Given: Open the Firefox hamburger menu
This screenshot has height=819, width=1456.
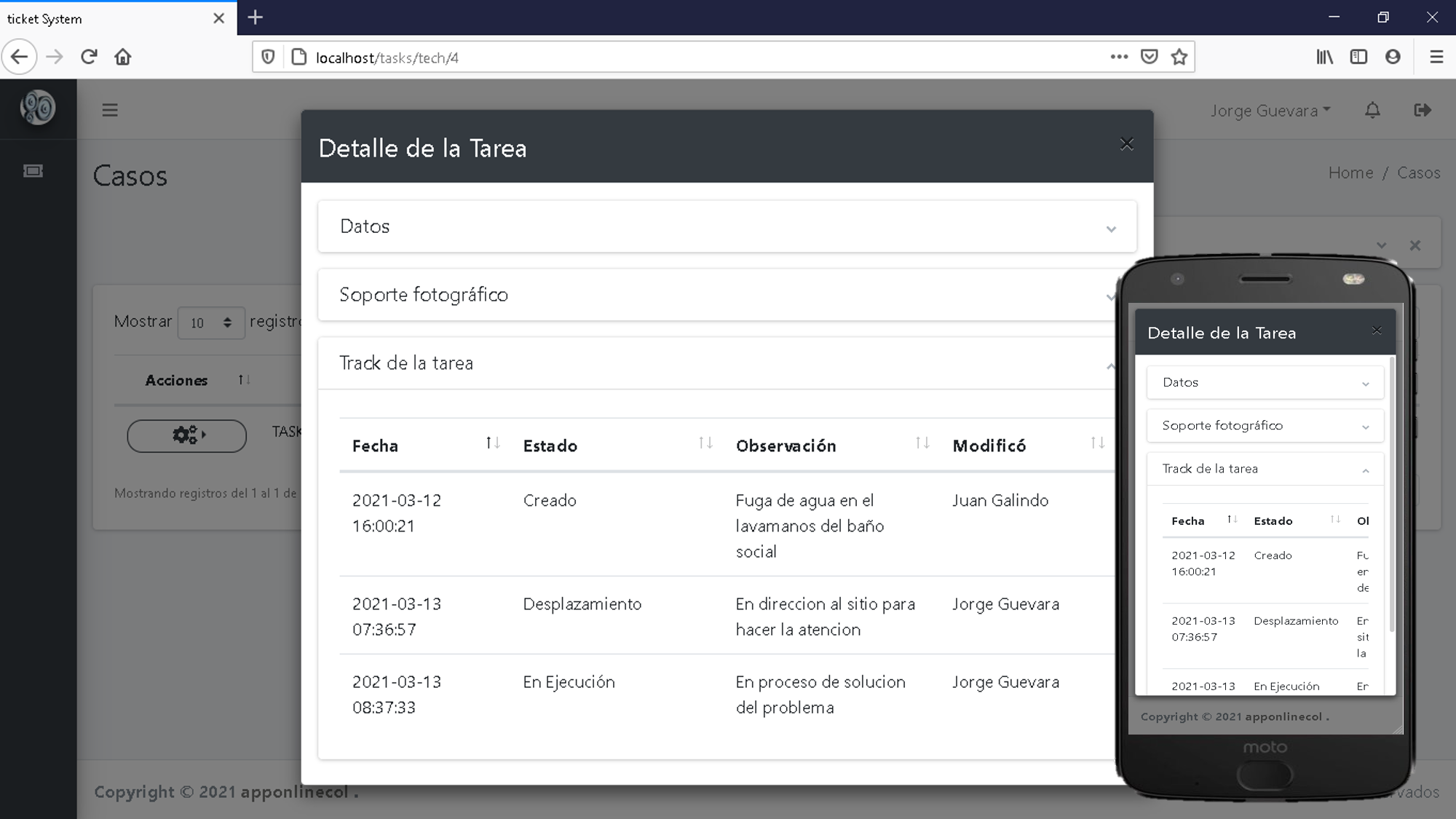Looking at the screenshot, I should click(x=1436, y=57).
